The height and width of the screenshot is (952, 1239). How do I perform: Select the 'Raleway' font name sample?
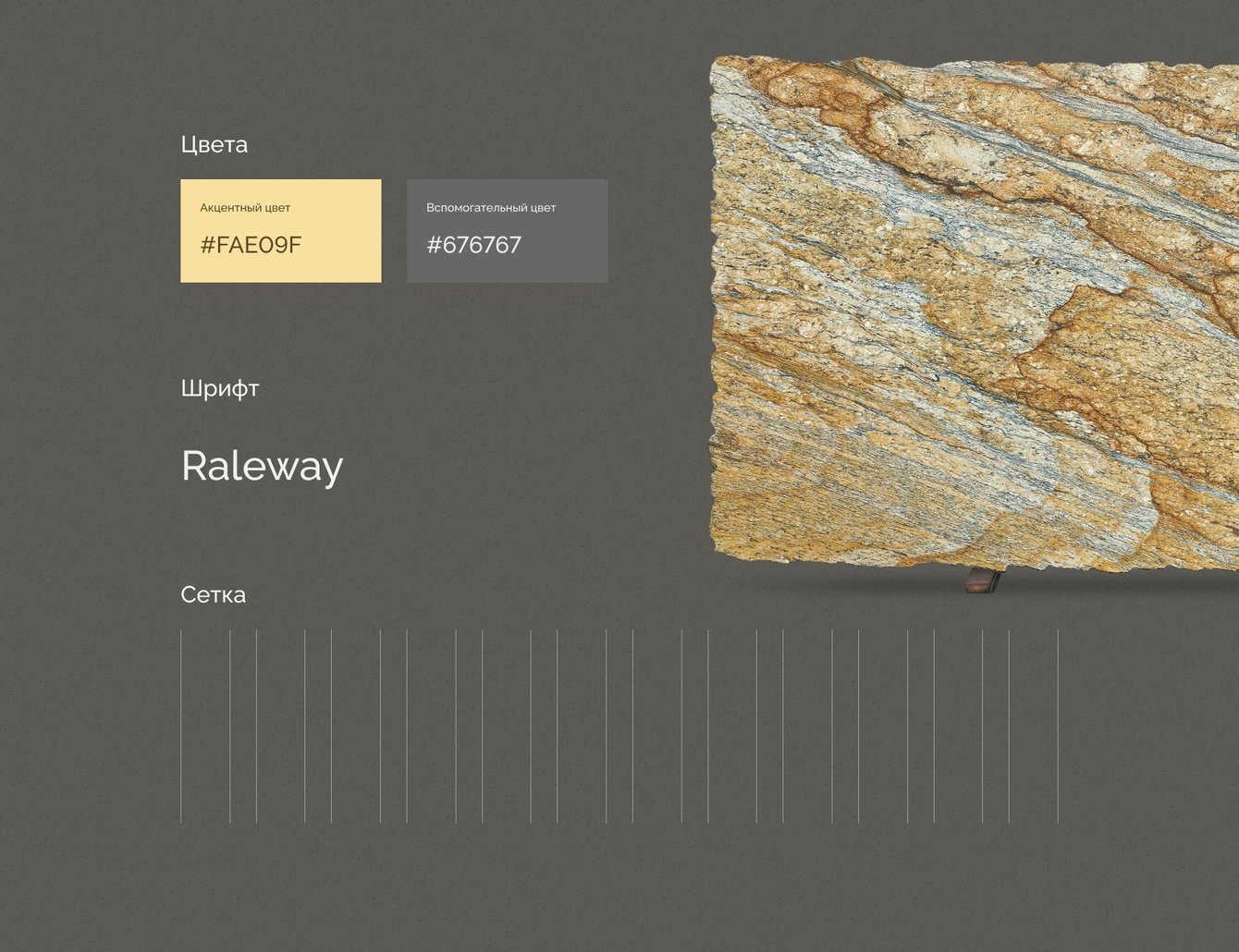[262, 466]
